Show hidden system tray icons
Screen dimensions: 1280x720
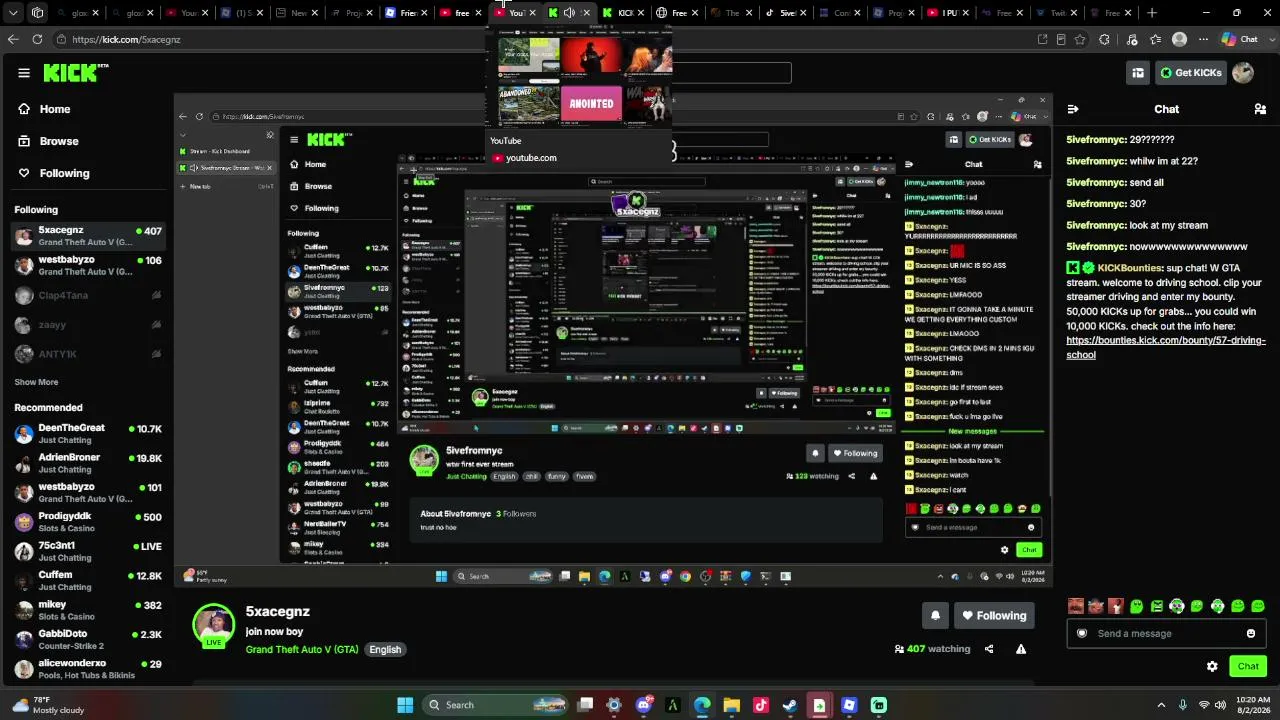(x=1161, y=705)
